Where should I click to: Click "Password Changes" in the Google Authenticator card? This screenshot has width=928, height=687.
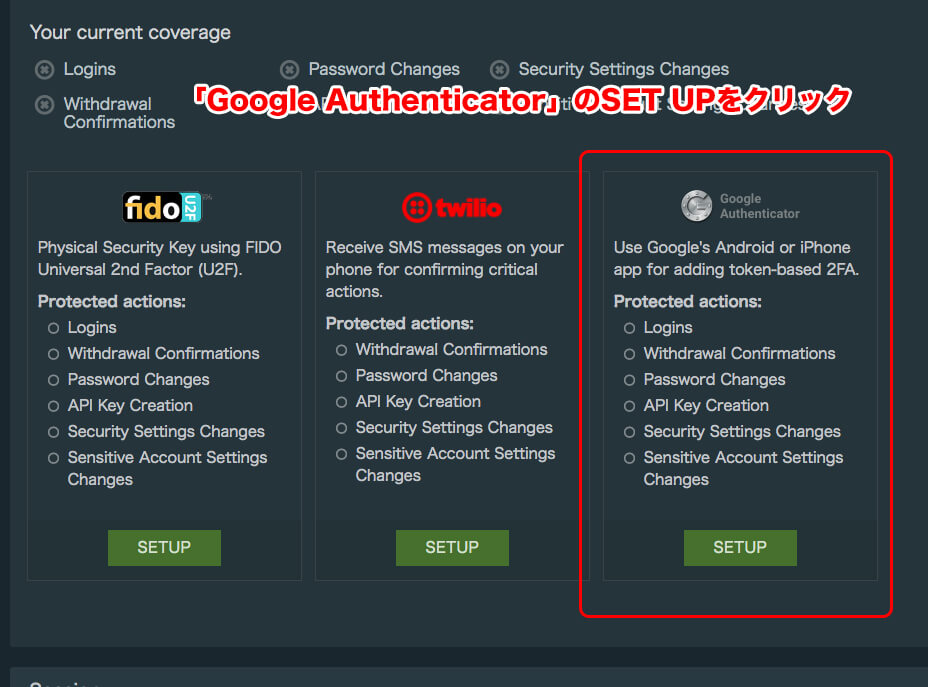pyautogui.click(x=714, y=380)
